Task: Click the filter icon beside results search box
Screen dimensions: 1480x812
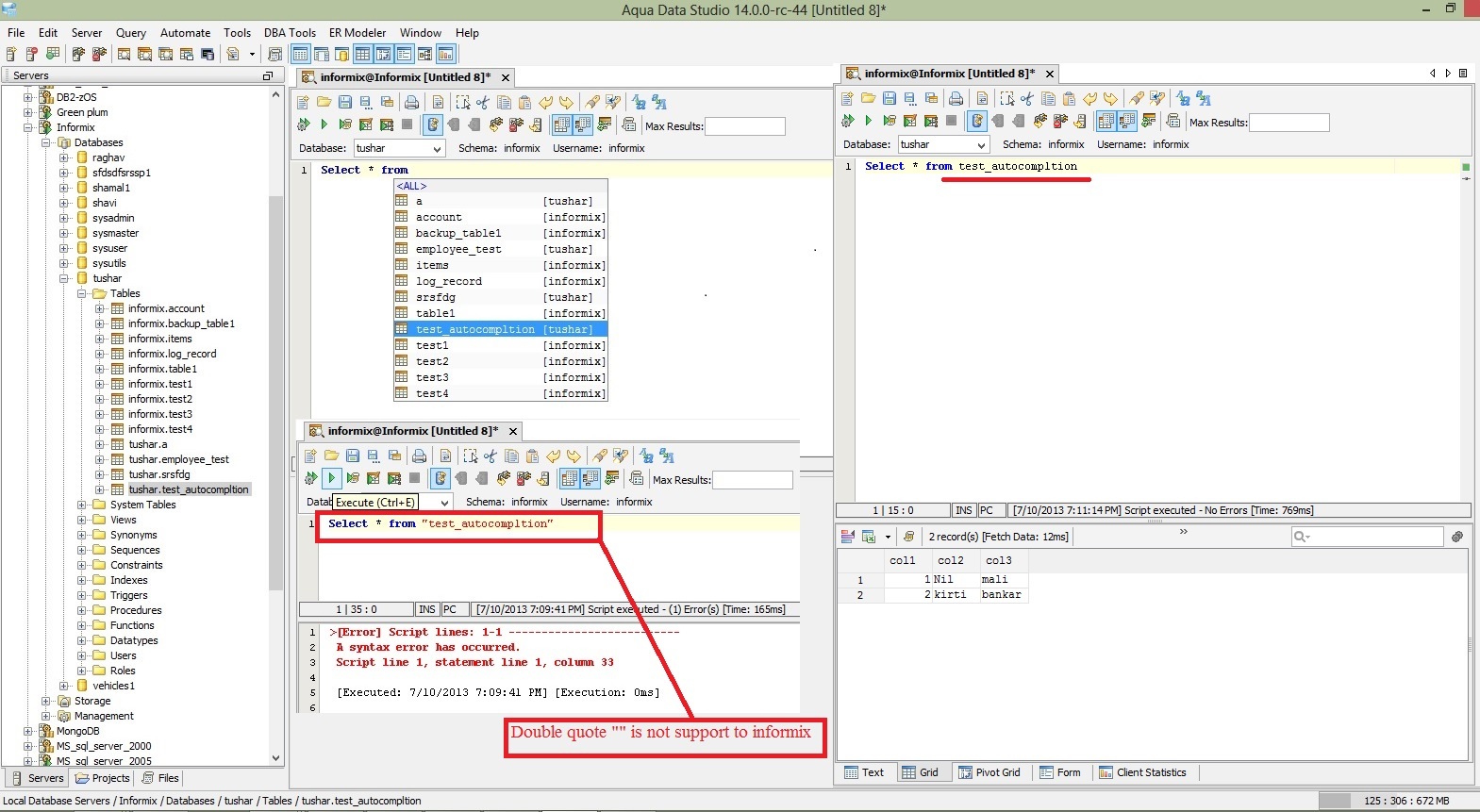Action: coord(1457,536)
